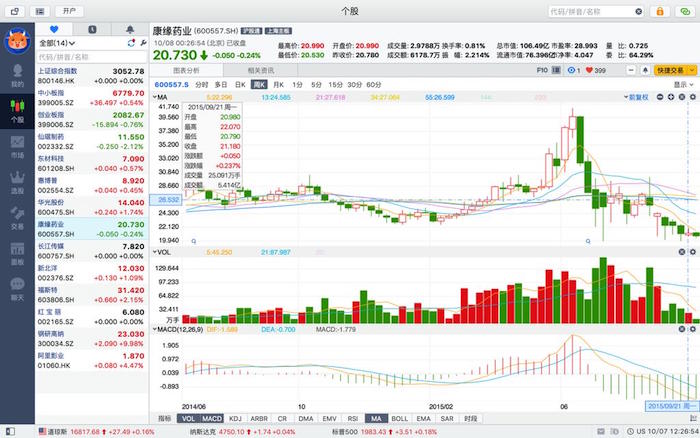
Task: Open the 聊天 section in the sidebar
Action: point(17,289)
